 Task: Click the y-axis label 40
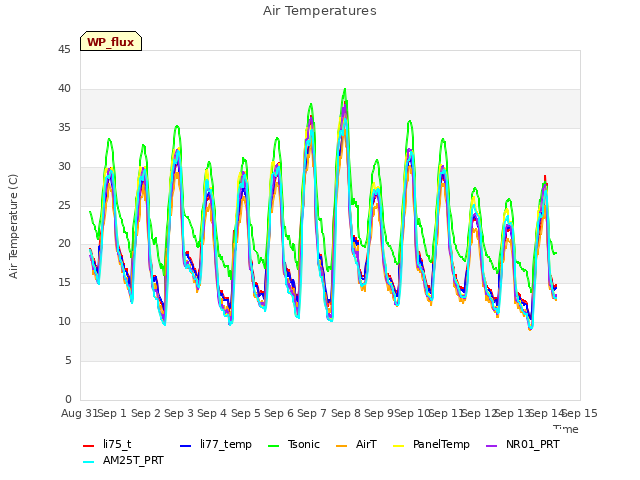pyautogui.click(x=64, y=89)
